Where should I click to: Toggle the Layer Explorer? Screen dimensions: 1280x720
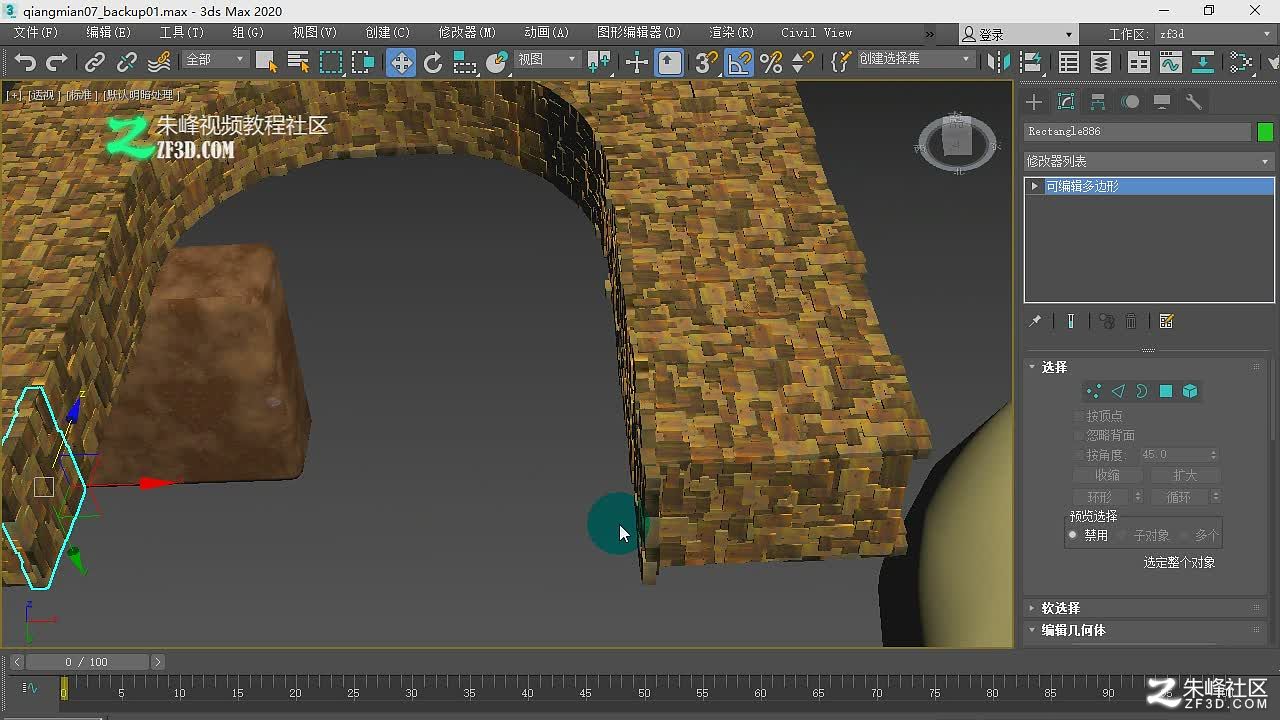1101,62
